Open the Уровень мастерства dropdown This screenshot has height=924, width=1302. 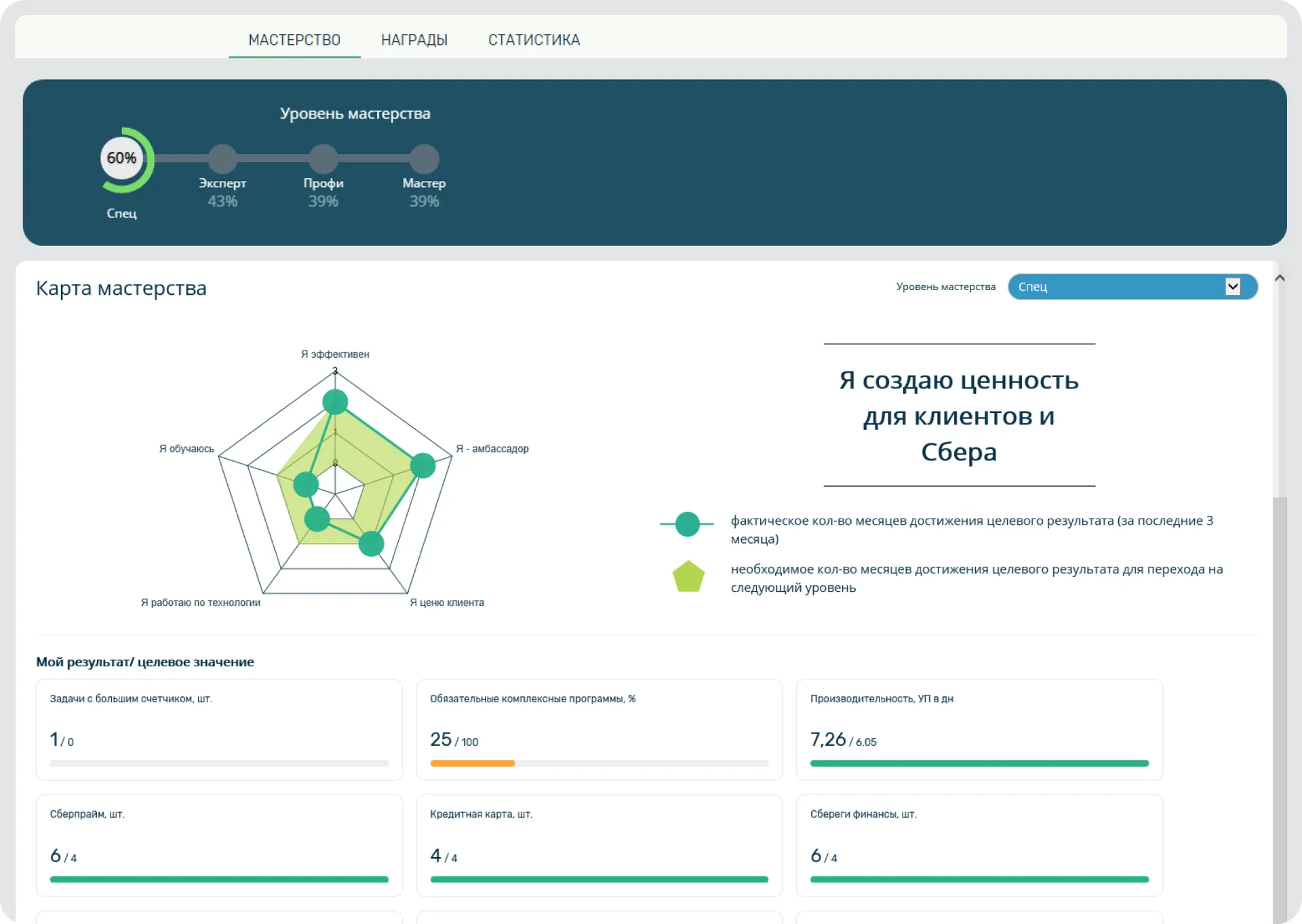(1119, 287)
